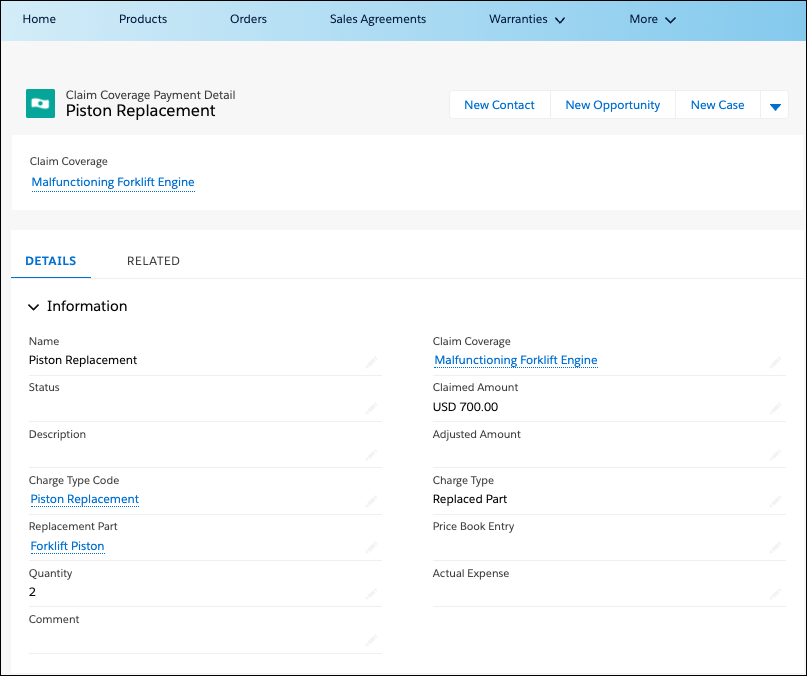Click the Claim Coverage Payment Detail record icon
This screenshot has height=676, width=807.
click(x=40, y=103)
